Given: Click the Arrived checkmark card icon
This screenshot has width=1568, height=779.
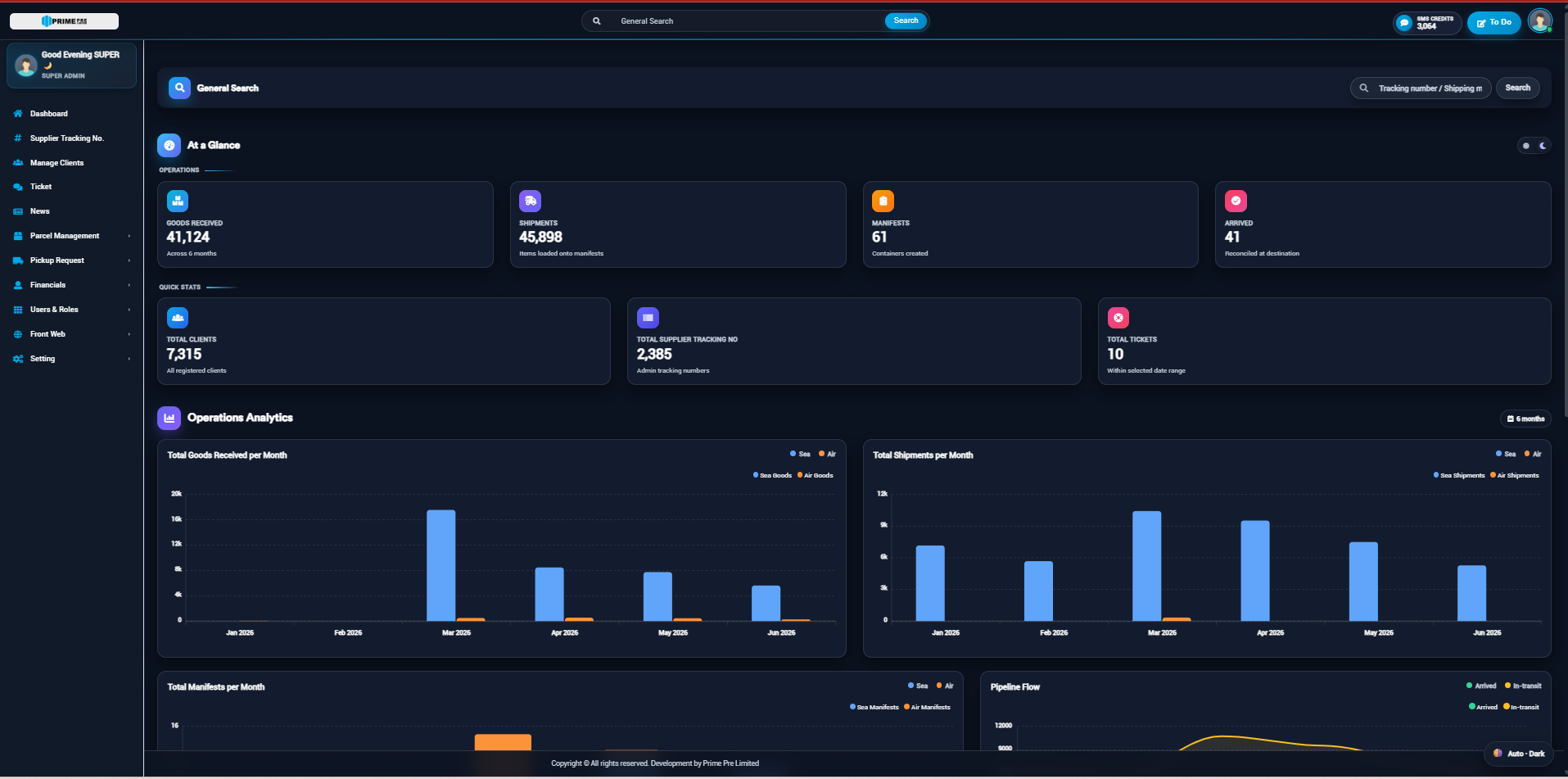Looking at the screenshot, I should tap(1236, 201).
